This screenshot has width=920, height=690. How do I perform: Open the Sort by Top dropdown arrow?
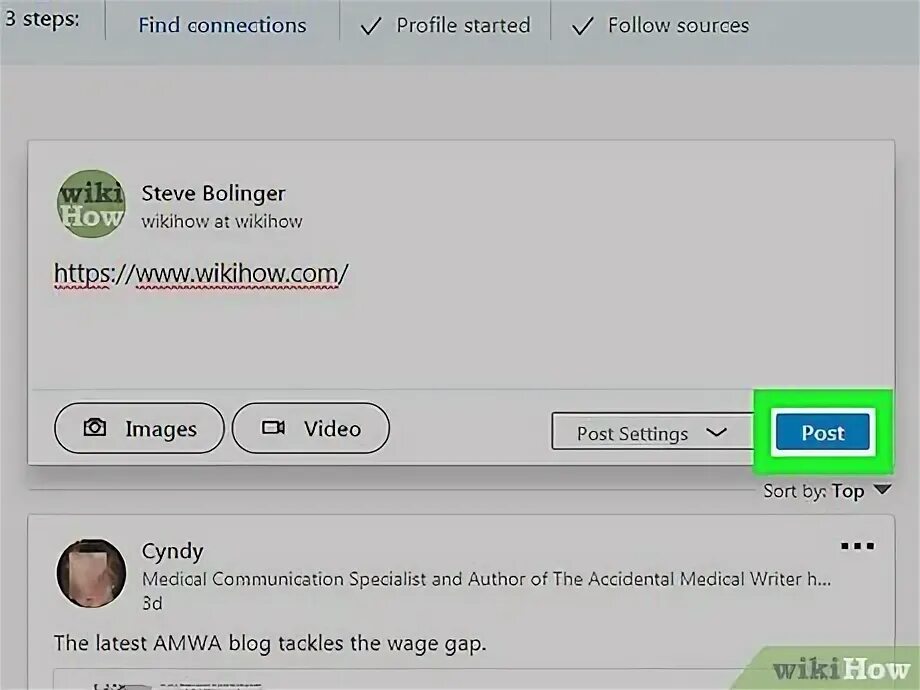coord(882,489)
